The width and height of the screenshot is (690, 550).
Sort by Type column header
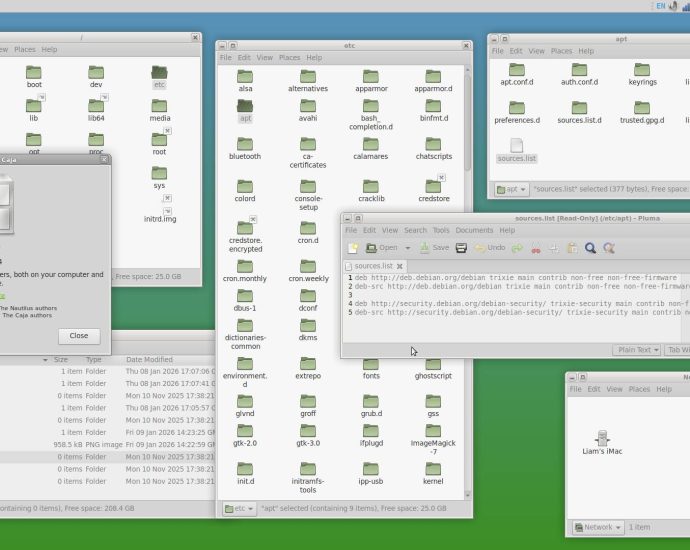pyautogui.click(x=93, y=360)
